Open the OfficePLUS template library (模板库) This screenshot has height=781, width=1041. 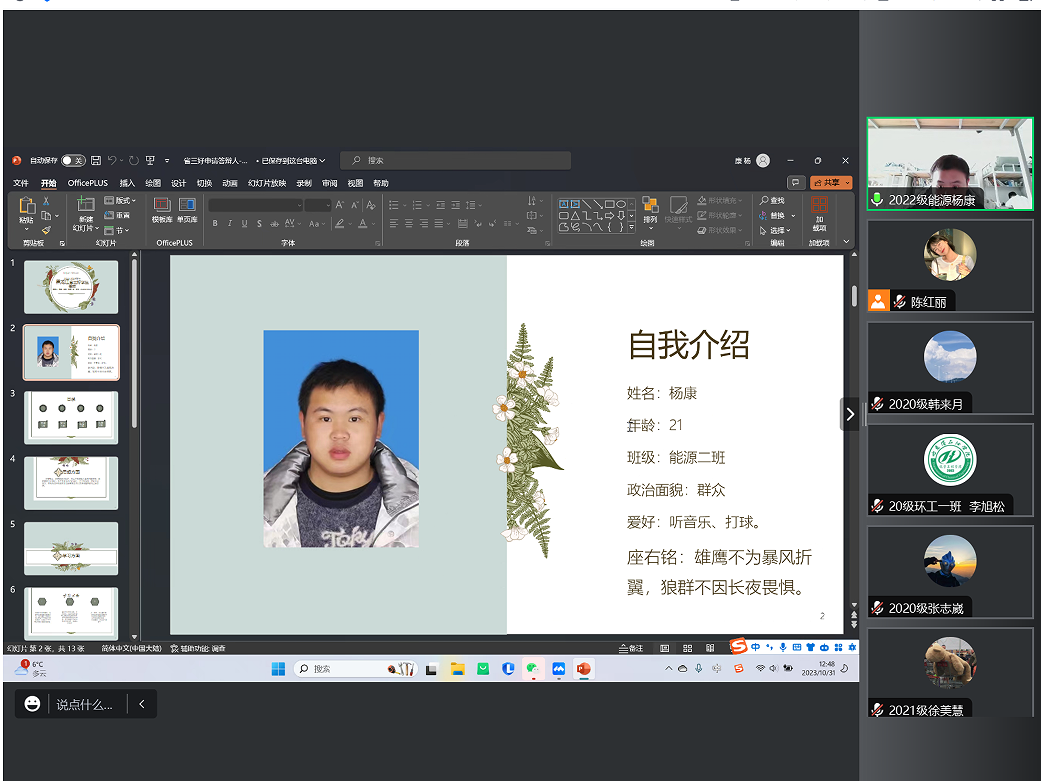(x=162, y=209)
